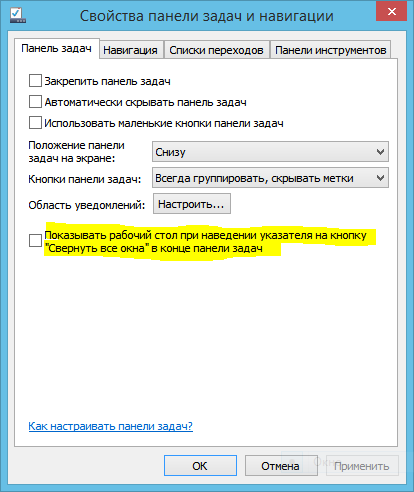Switch to the Навигация tab

pos(130,50)
